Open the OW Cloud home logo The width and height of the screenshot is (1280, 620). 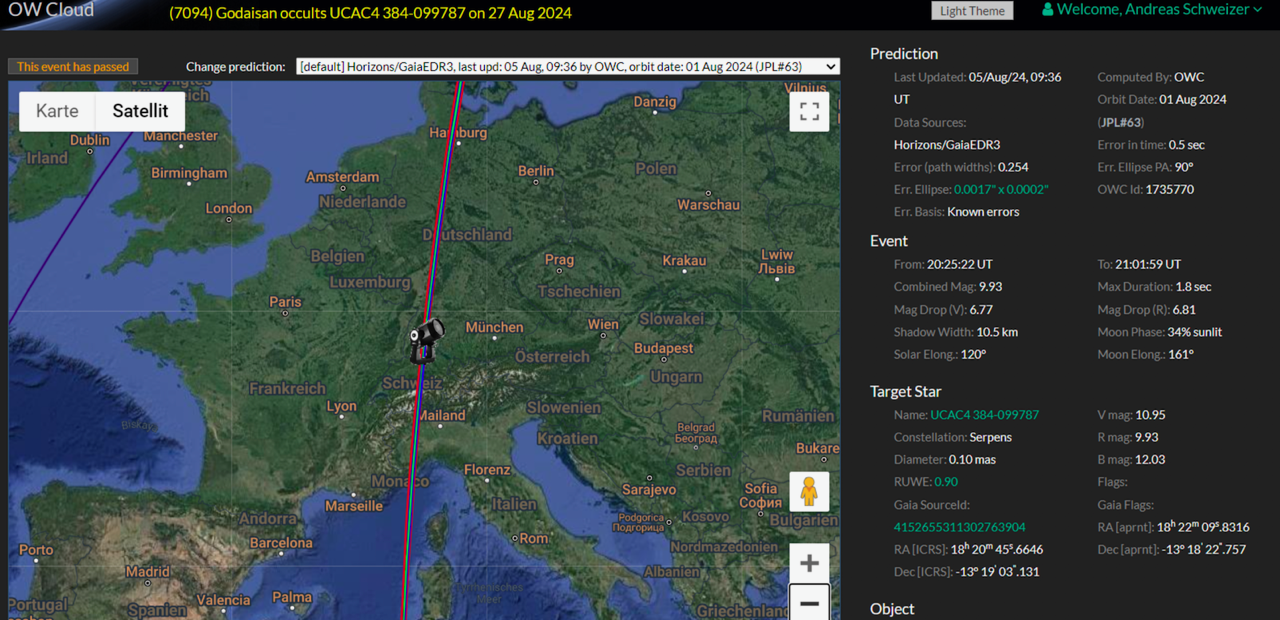[x=51, y=10]
